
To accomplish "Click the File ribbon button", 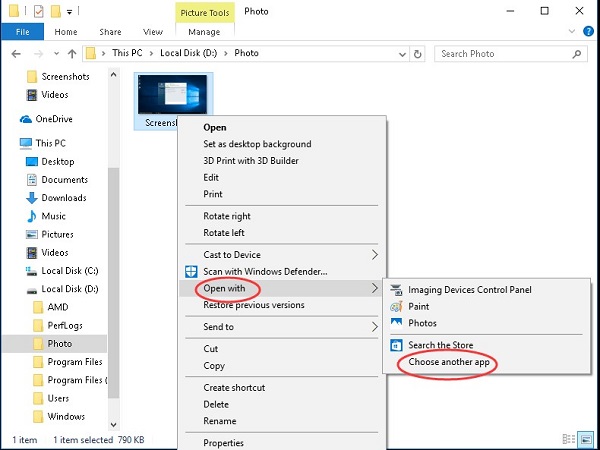I will [x=21, y=31].
